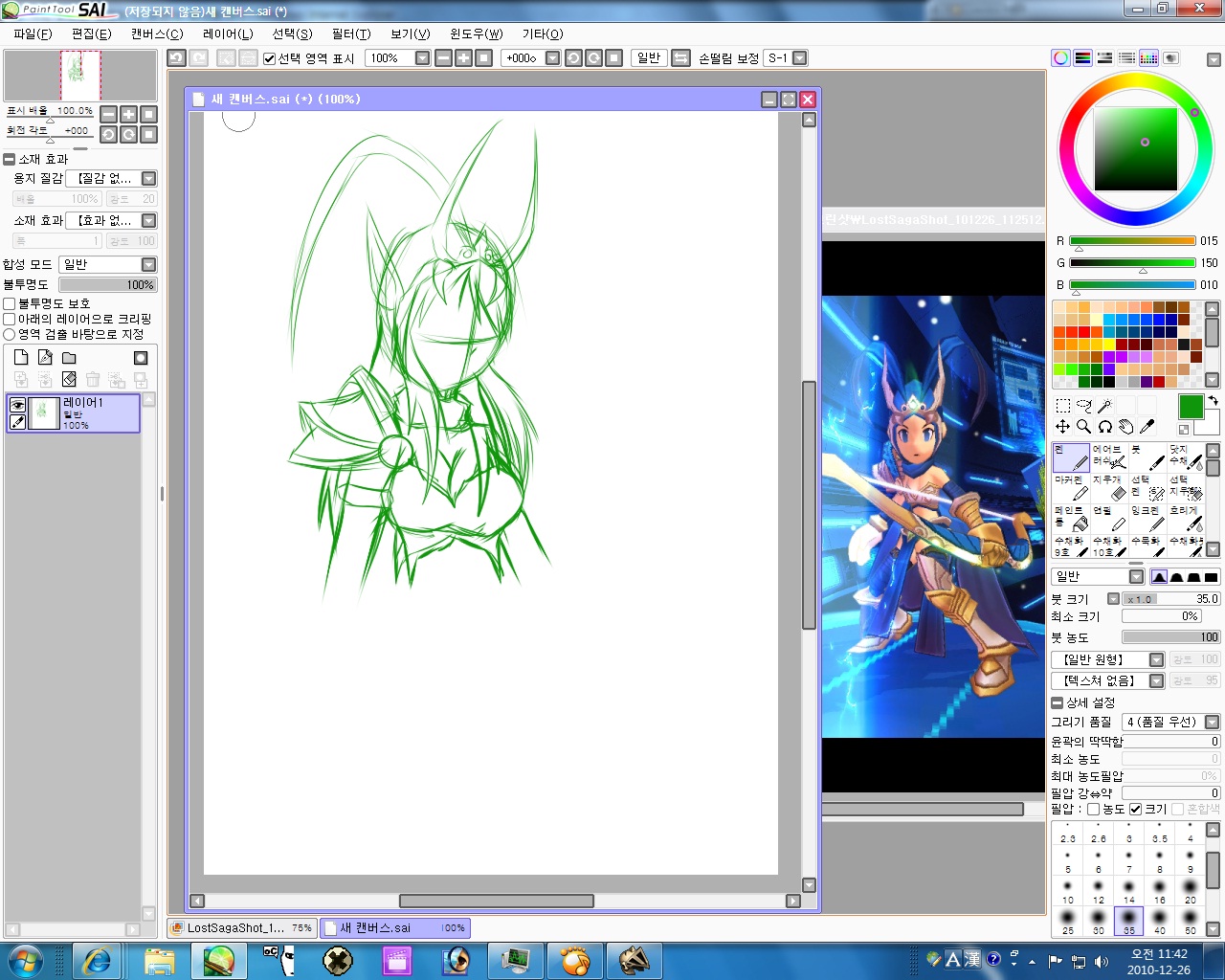Flip canvas view horizontally icon
This screenshot has width=1225, height=980.
click(680, 58)
